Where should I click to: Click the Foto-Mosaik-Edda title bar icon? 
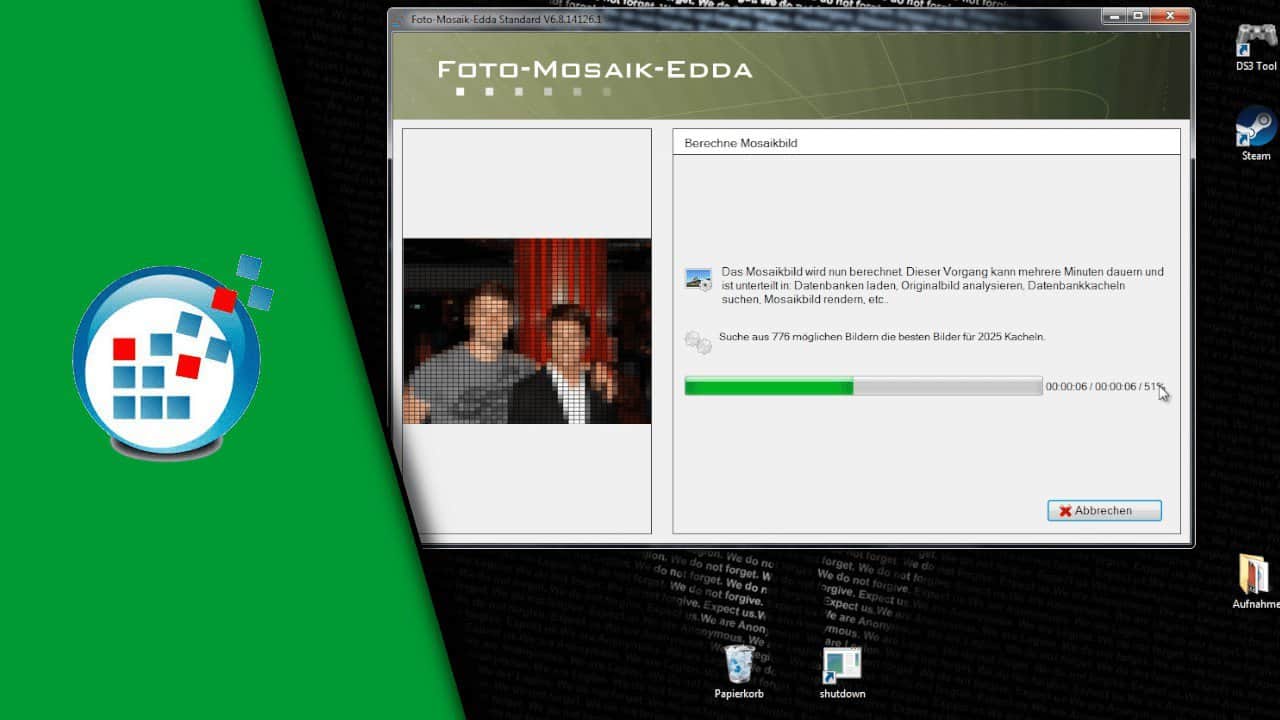pyautogui.click(x=400, y=19)
